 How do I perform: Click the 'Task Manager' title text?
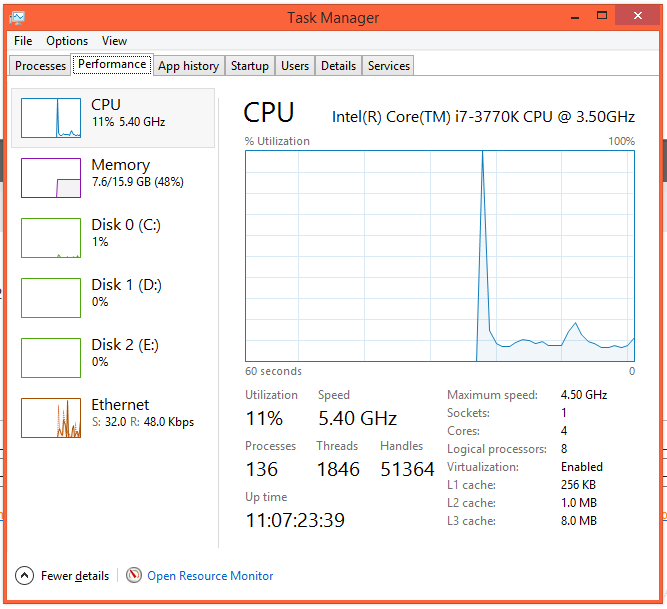pyautogui.click(x=333, y=18)
